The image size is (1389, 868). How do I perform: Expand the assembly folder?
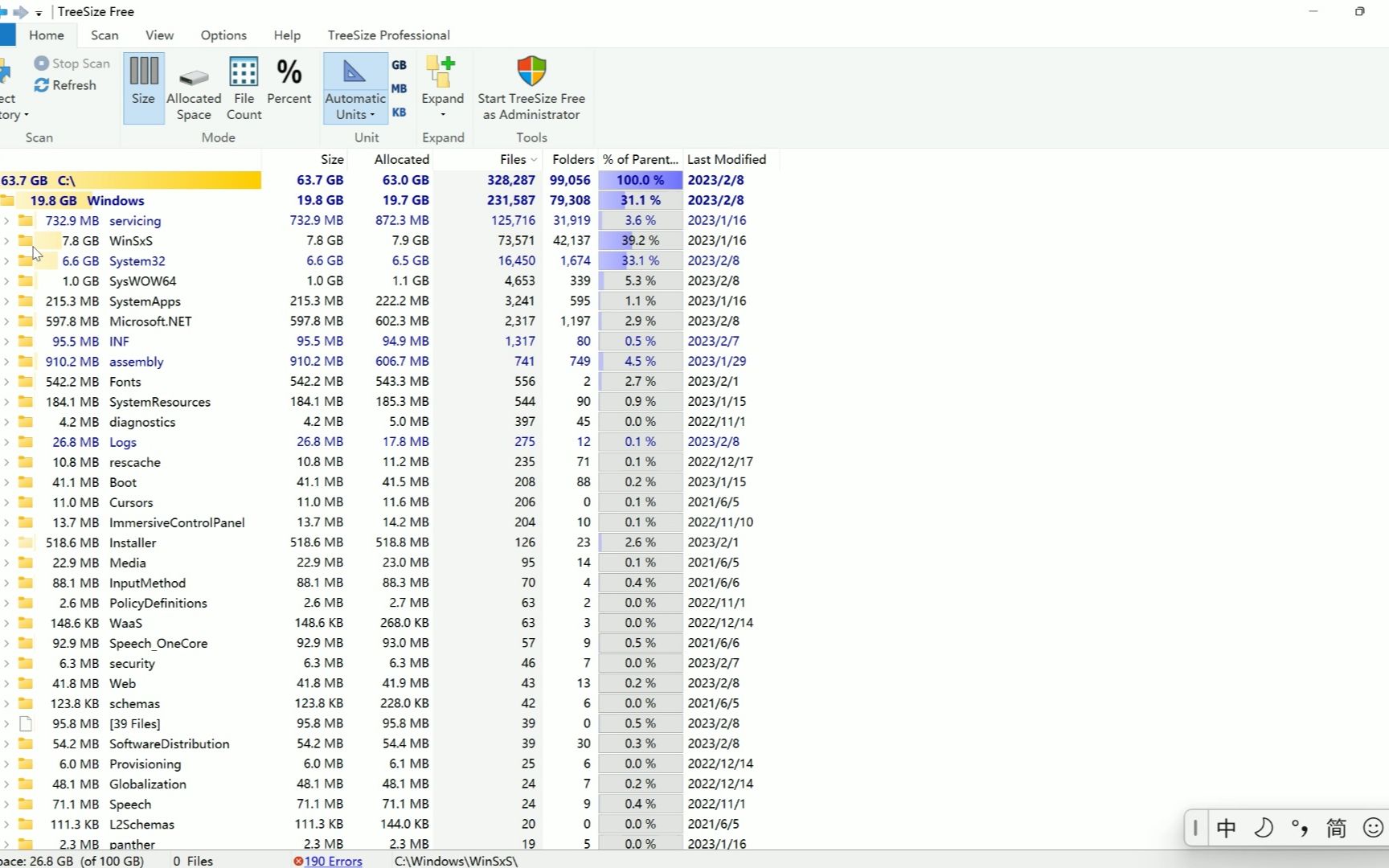(x=6, y=361)
